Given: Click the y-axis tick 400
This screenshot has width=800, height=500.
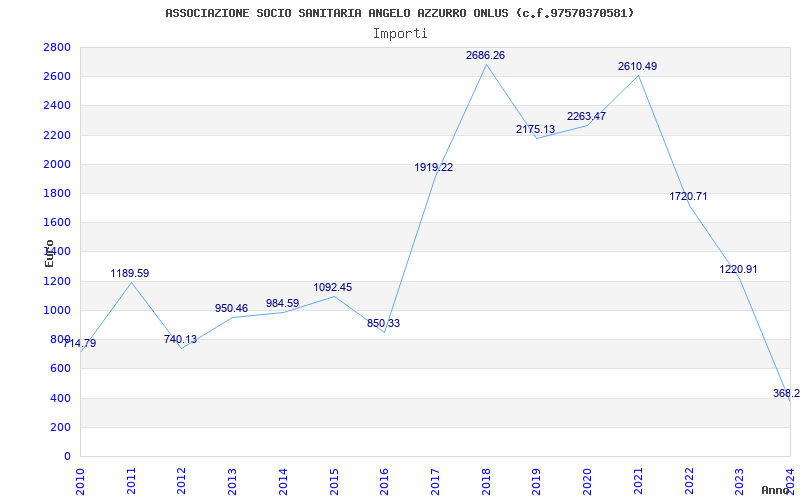Looking at the screenshot, I should [60, 398].
